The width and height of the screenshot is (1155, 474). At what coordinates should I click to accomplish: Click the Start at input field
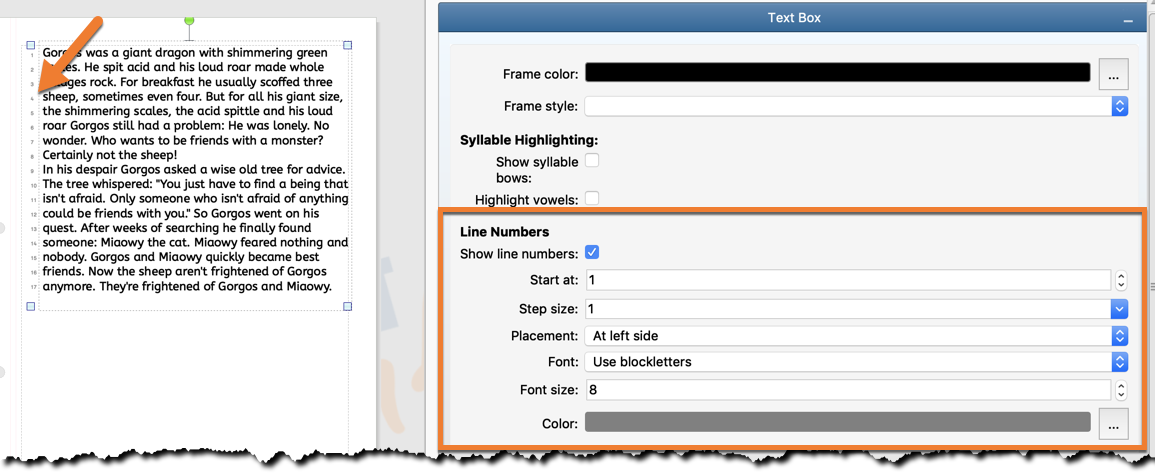pos(848,281)
